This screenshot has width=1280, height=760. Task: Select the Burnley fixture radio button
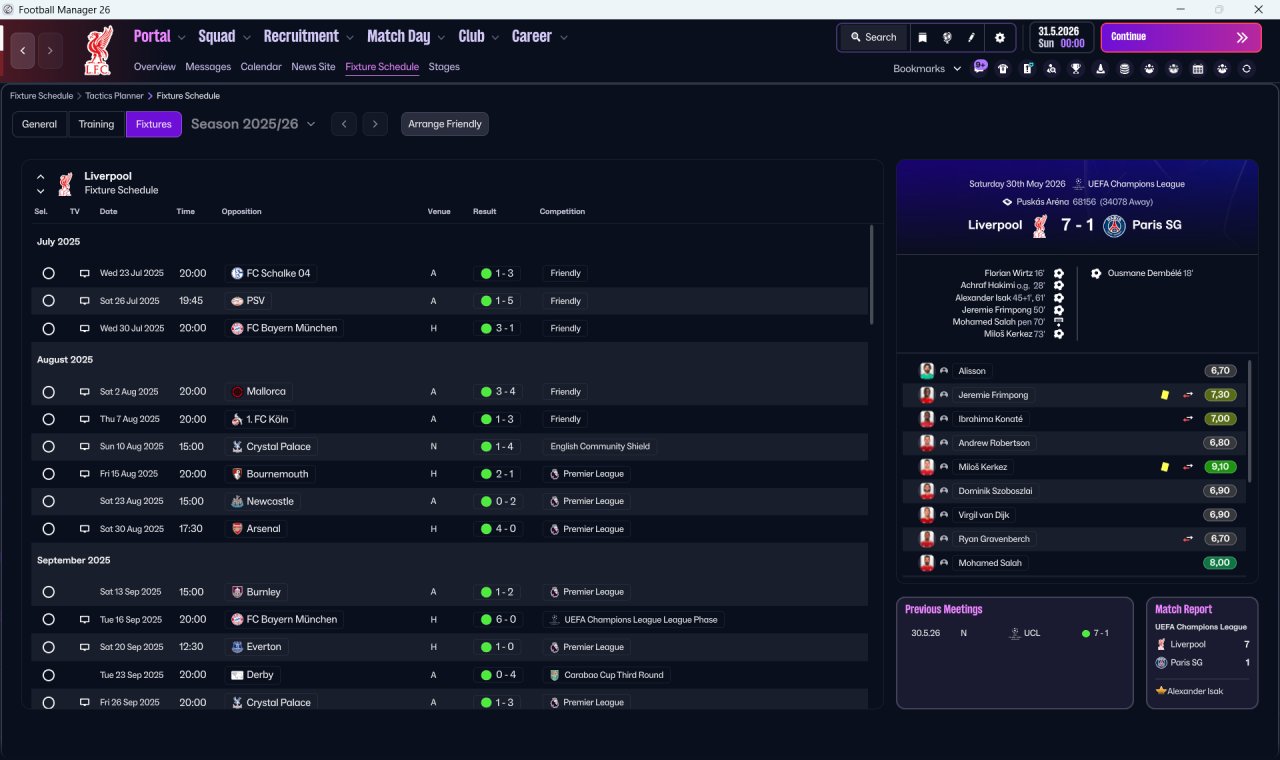[x=48, y=592]
